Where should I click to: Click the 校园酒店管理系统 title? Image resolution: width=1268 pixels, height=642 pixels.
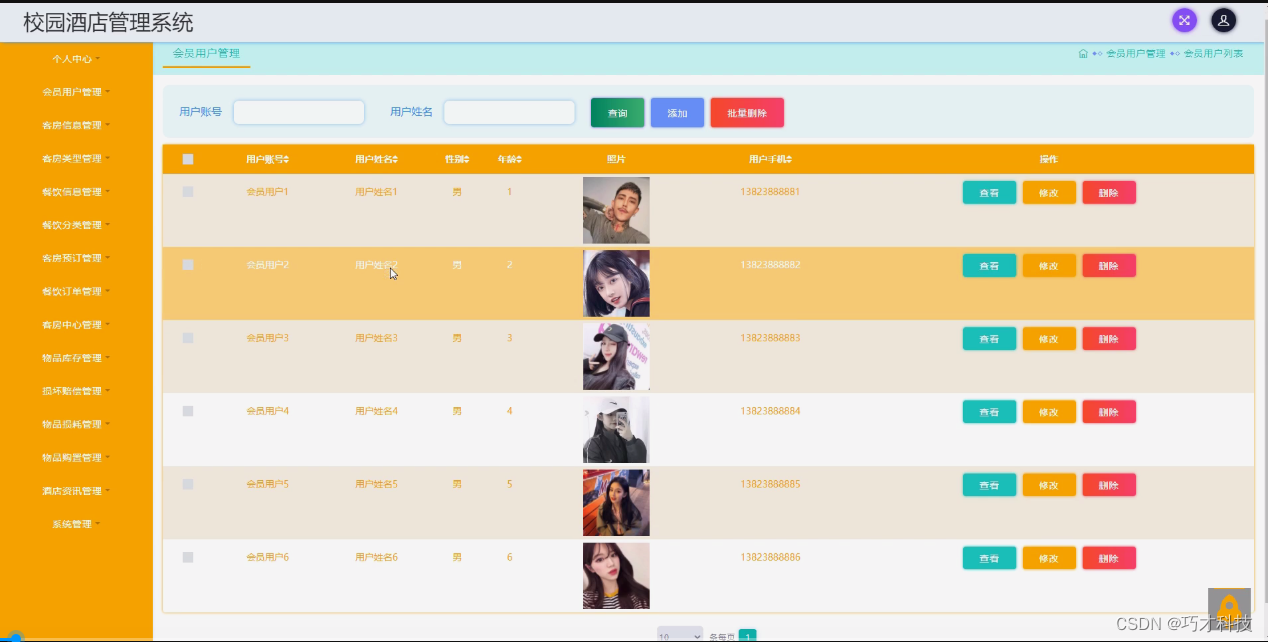(x=108, y=22)
